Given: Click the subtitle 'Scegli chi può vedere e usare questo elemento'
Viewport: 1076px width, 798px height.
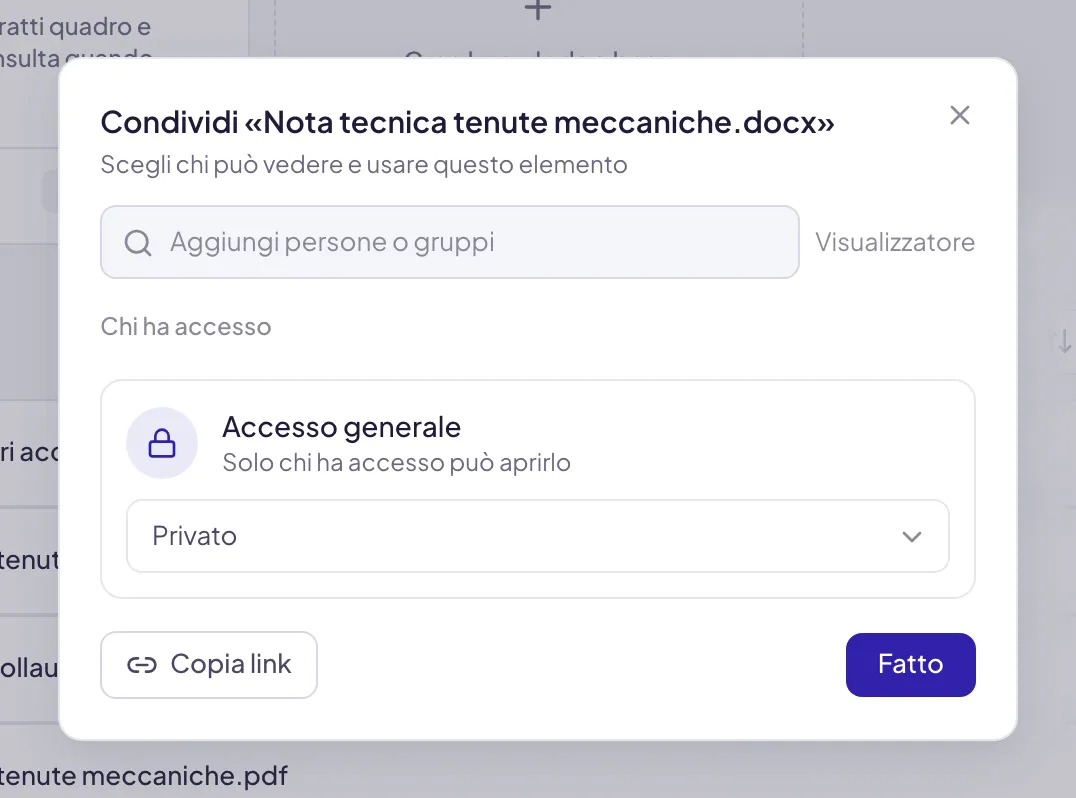Looking at the screenshot, I should [x=364, y=165].
